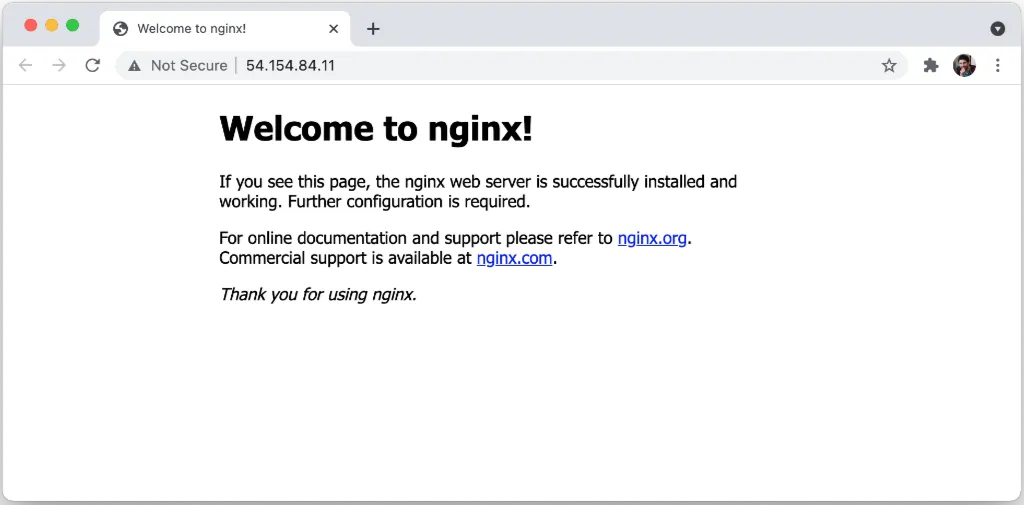Open a new tab with plus button
Image resolution: width=1024 pixels, height=505 pixels.
click(x=373, y=29)
